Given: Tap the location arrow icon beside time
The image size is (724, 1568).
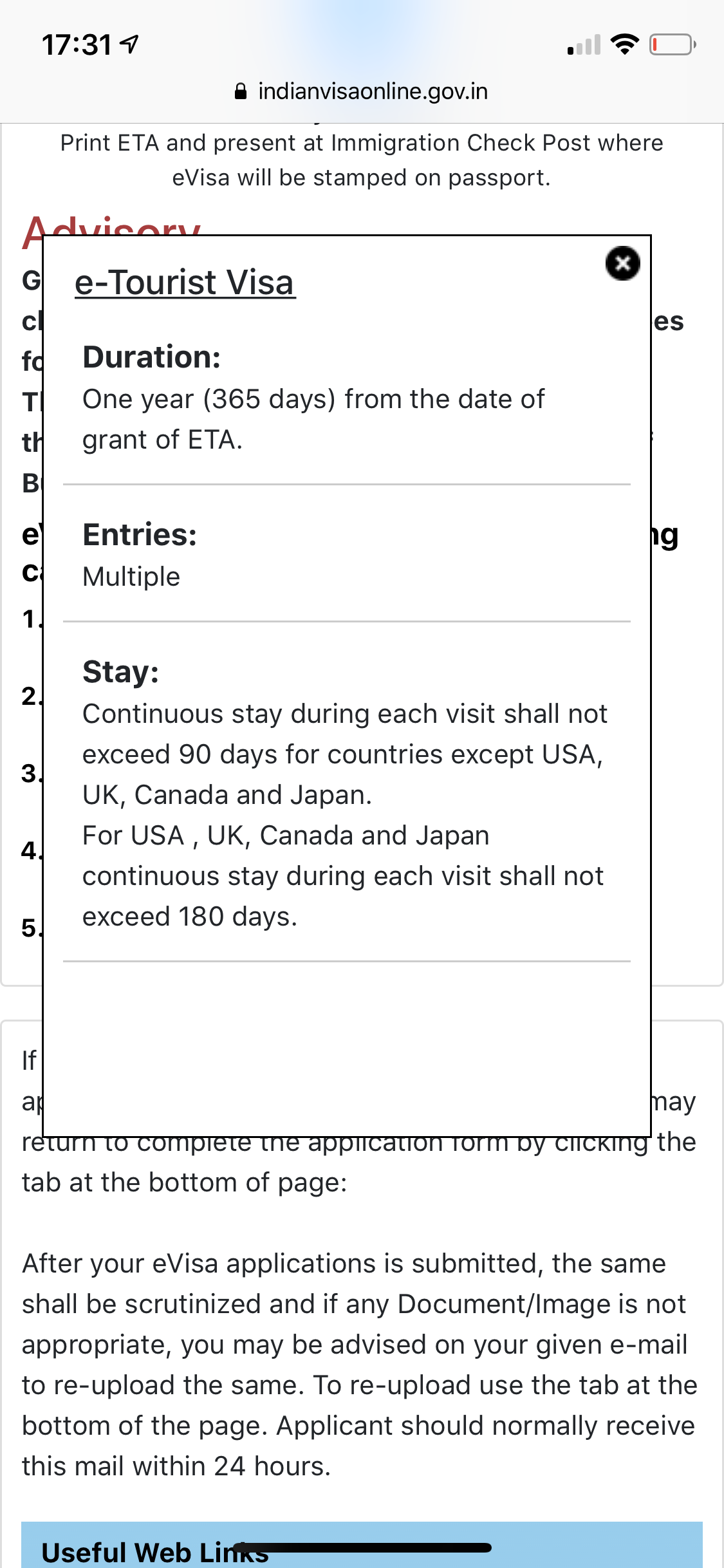Looking at the screenshot, I should (130, 44).
